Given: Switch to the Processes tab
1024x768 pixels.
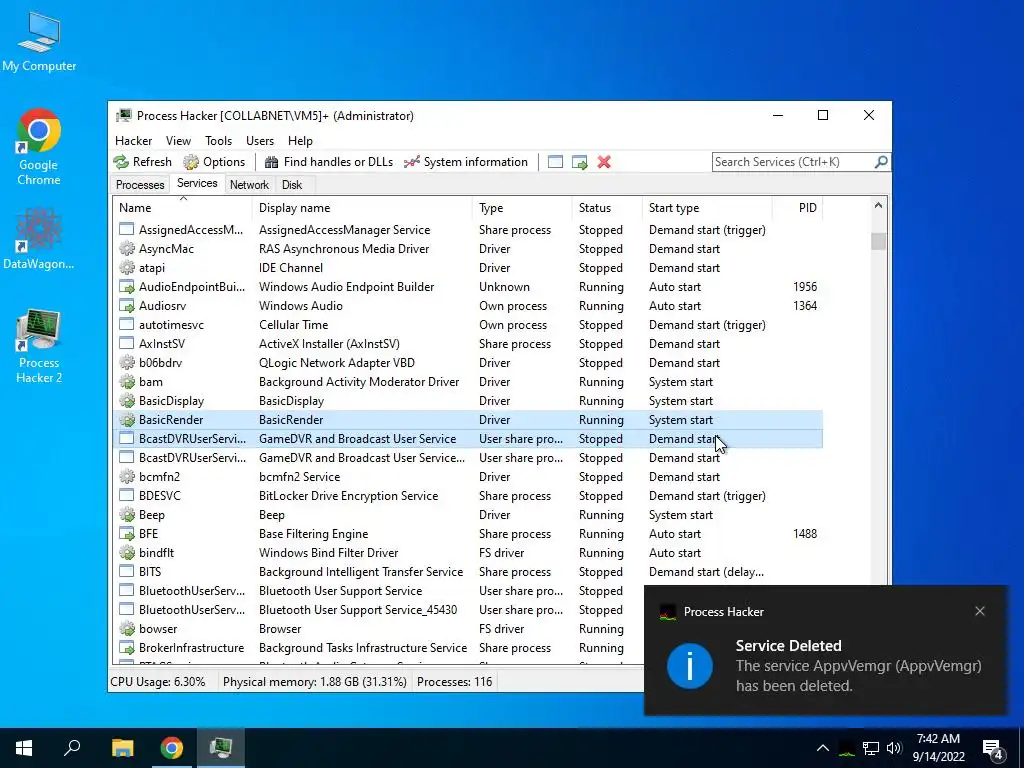Looking at the screenshot, I should click(140, 185).
